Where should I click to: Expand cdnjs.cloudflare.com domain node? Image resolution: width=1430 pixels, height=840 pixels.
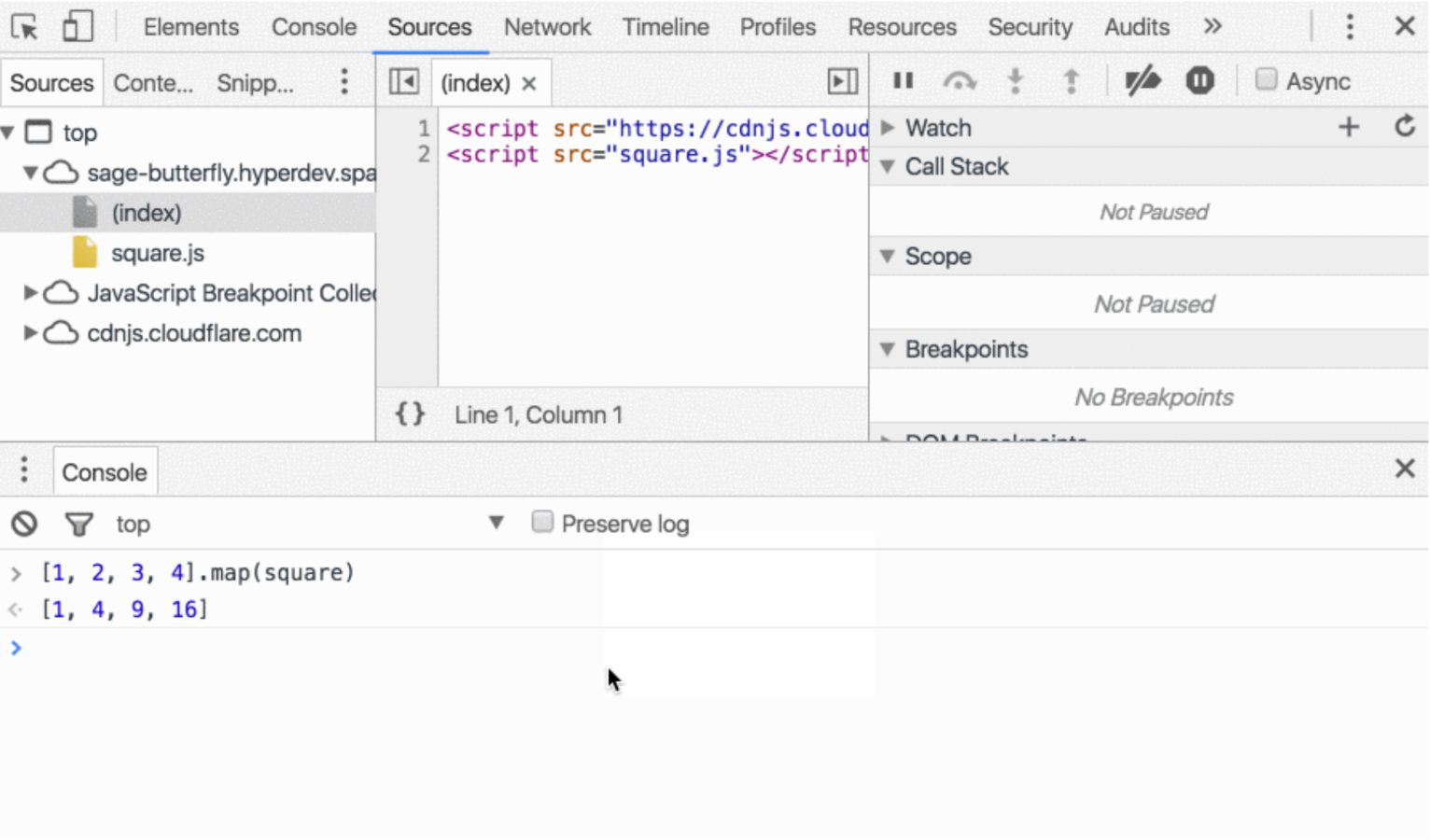point(30,333)
